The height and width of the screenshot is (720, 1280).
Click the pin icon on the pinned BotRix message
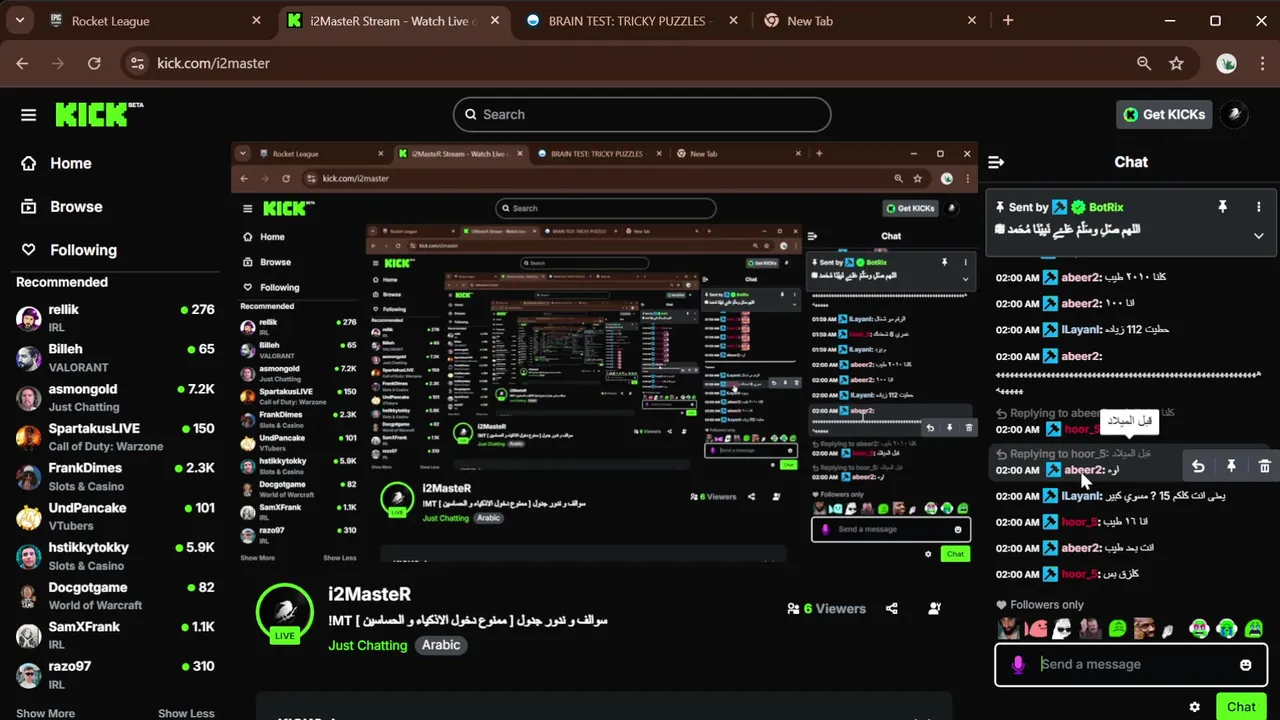click(x=1222, y=207)
